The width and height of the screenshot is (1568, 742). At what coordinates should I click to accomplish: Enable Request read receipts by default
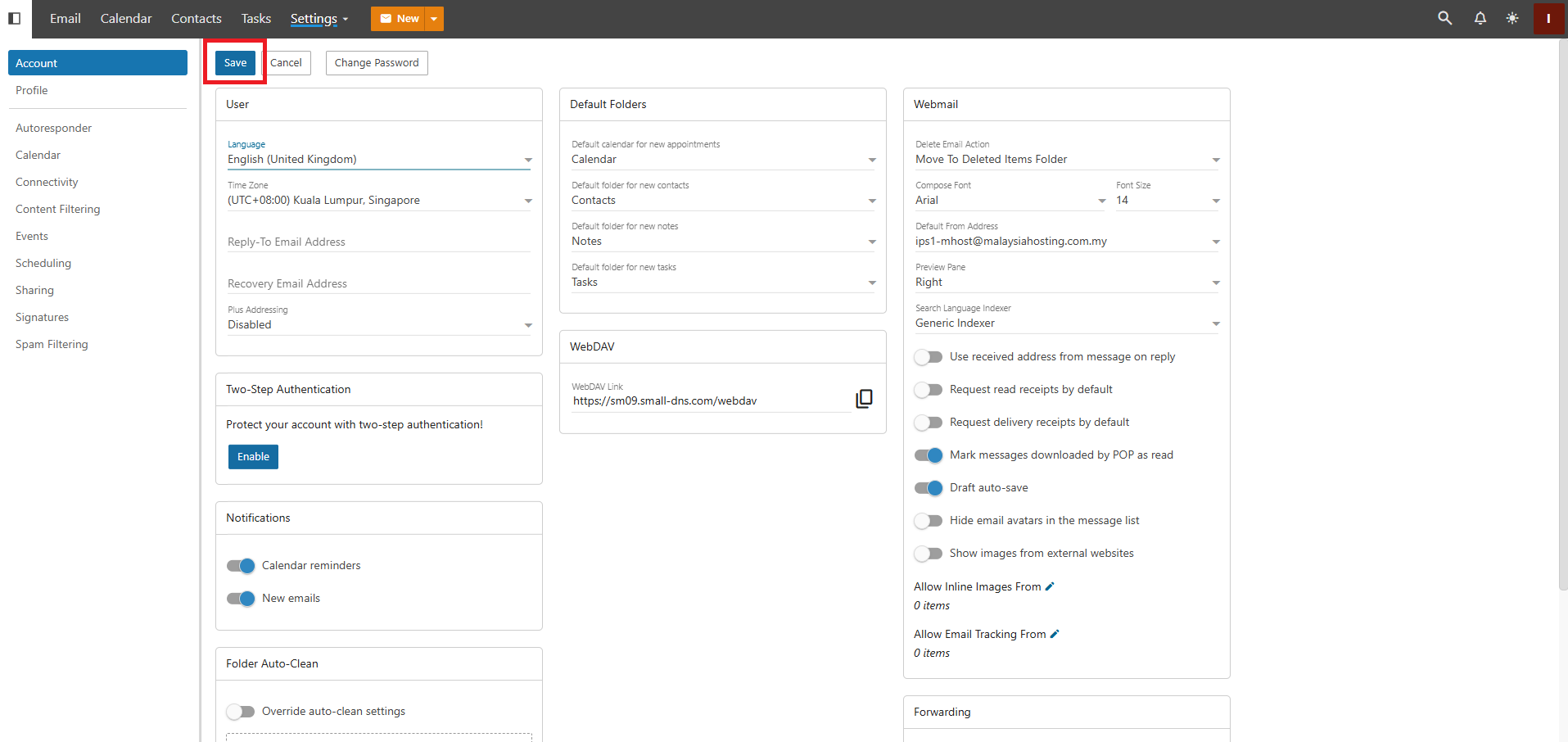tap(929, 390)
